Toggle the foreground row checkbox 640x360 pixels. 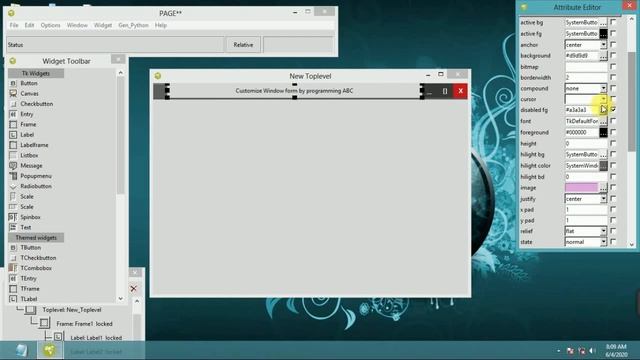(x=613, y=132)
